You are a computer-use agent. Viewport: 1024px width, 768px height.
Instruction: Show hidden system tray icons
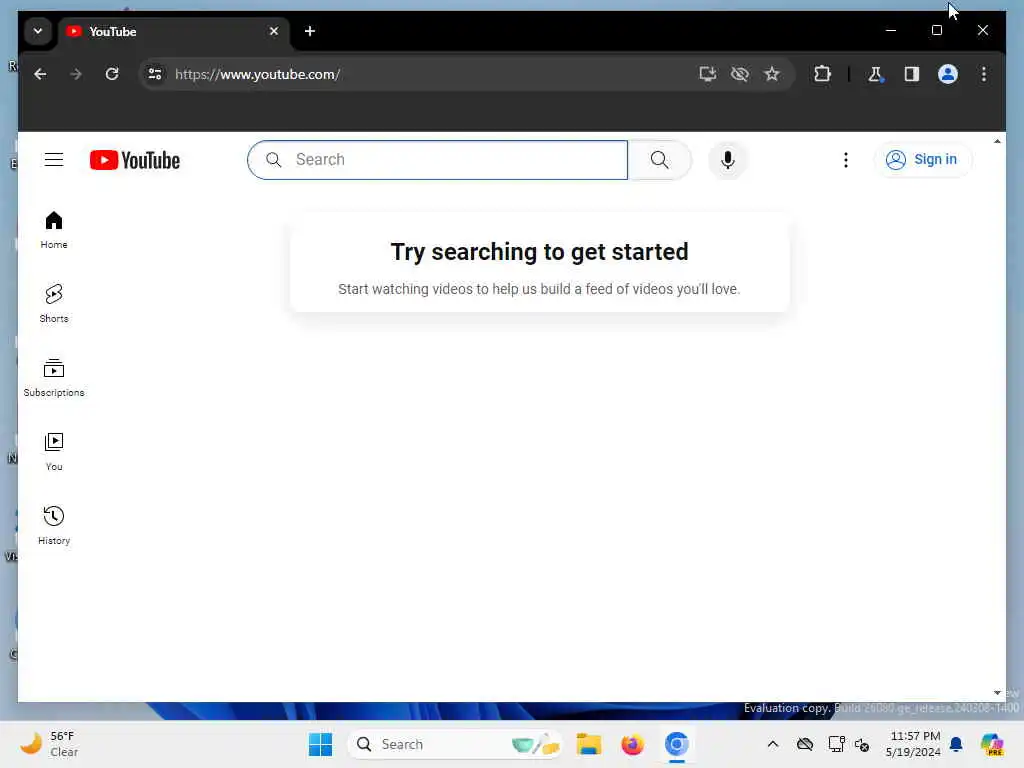click(773, 744)
